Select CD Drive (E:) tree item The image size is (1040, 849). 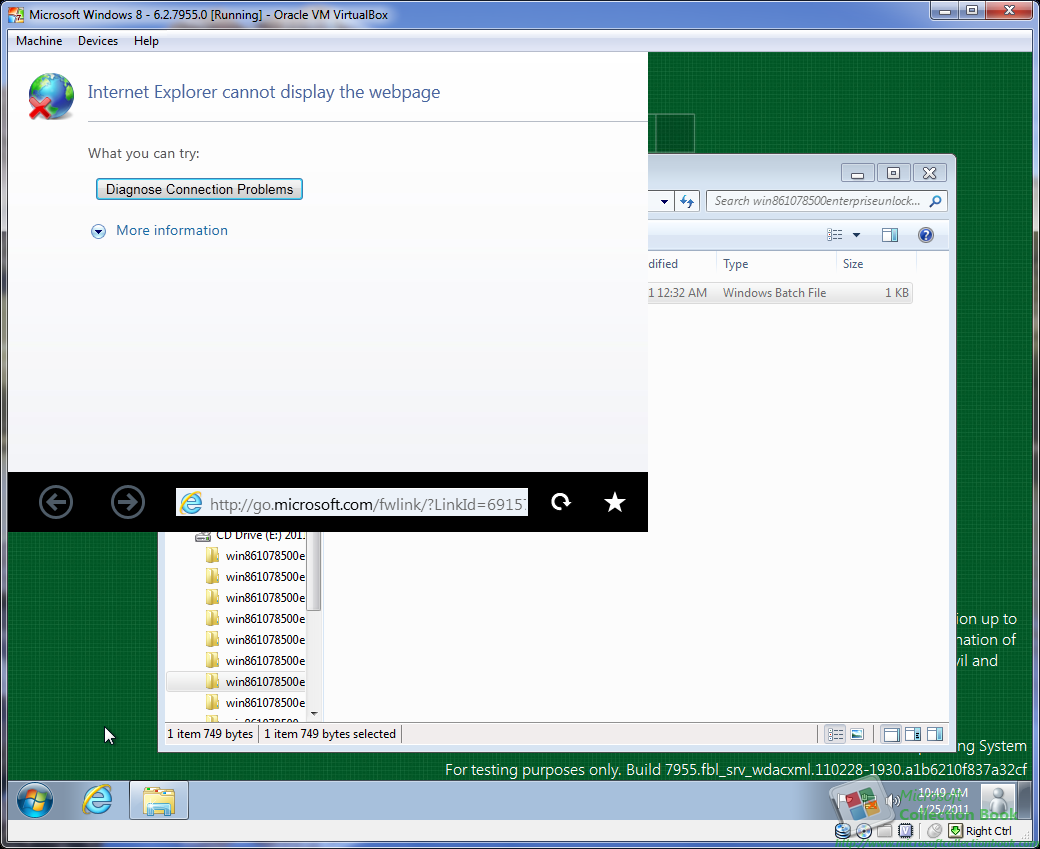(x=250, y=535)
